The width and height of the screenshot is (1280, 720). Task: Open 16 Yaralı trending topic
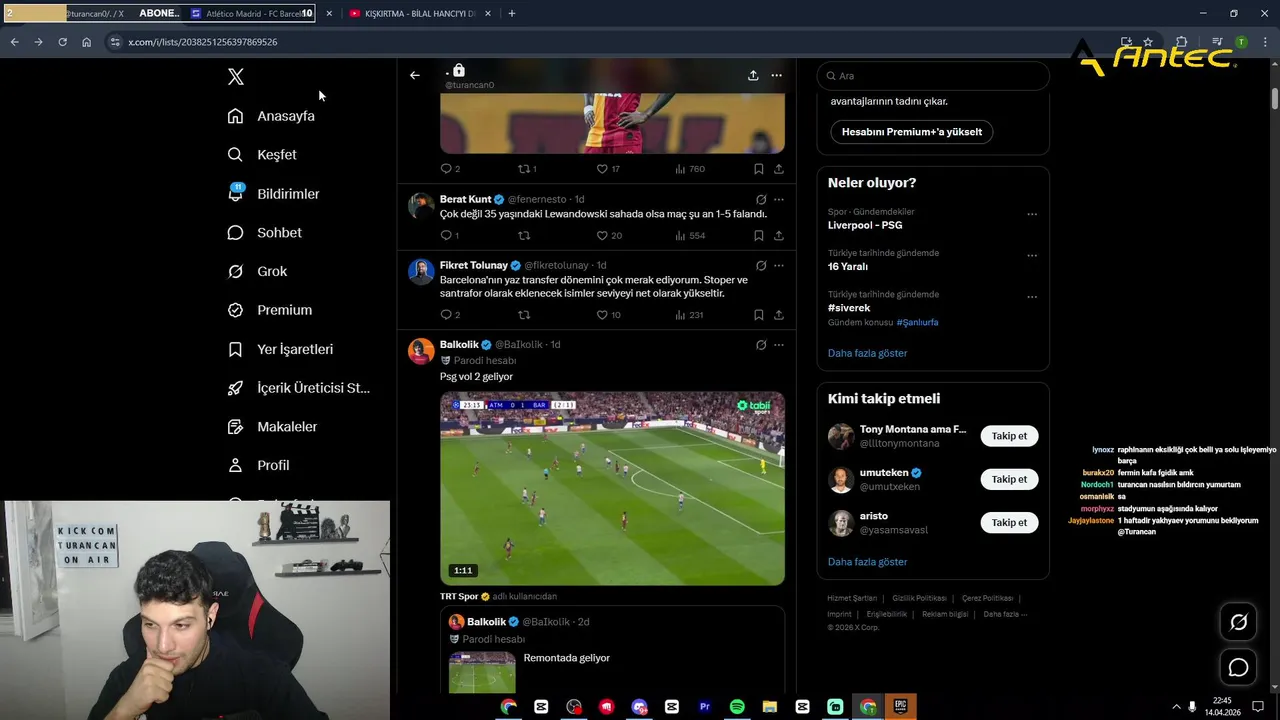pyautogui.click(x=848, y=267)
